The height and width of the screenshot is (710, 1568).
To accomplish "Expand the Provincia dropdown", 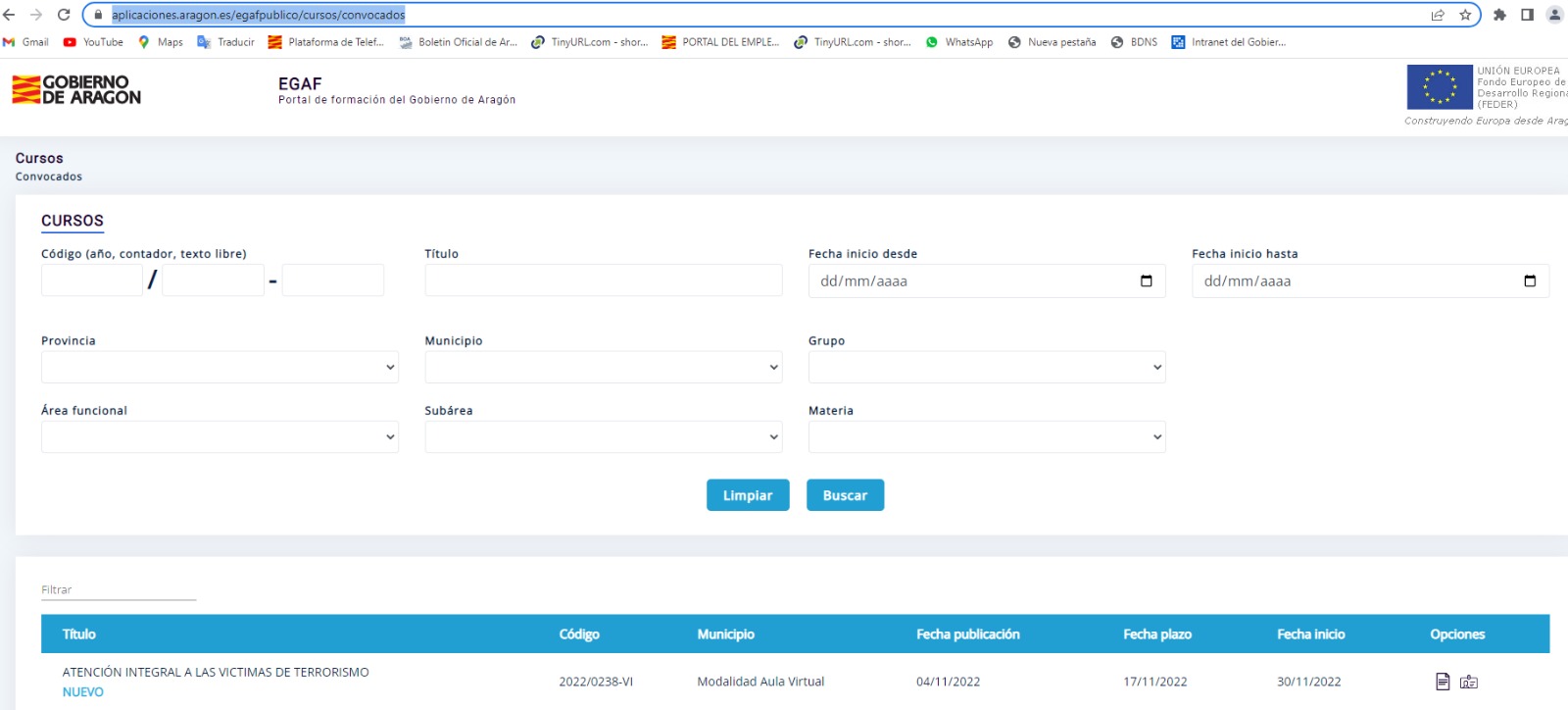I will pos(220,368).
